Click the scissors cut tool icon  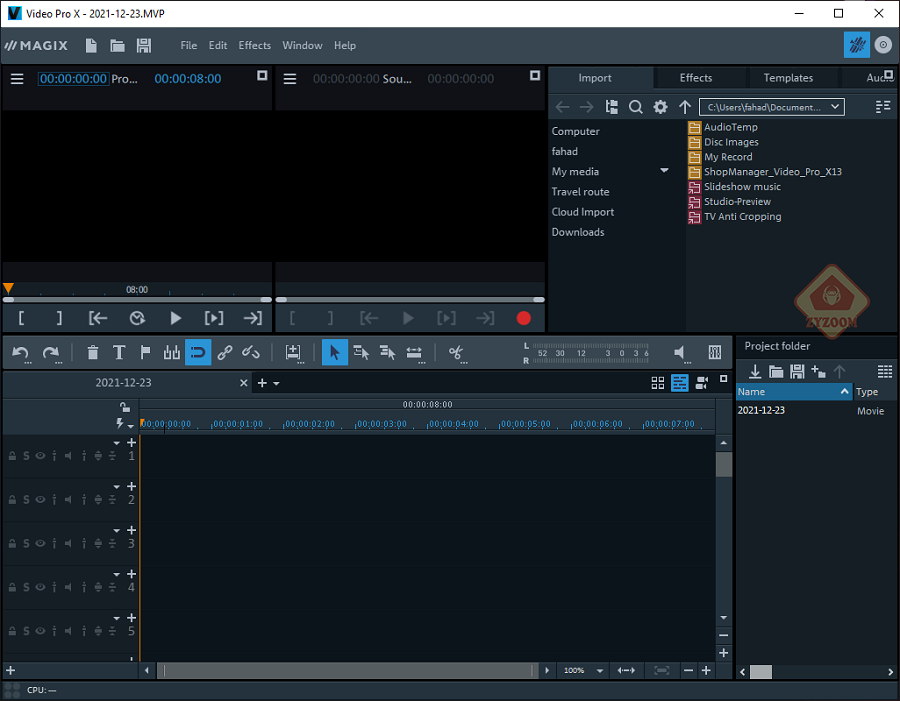456,353
